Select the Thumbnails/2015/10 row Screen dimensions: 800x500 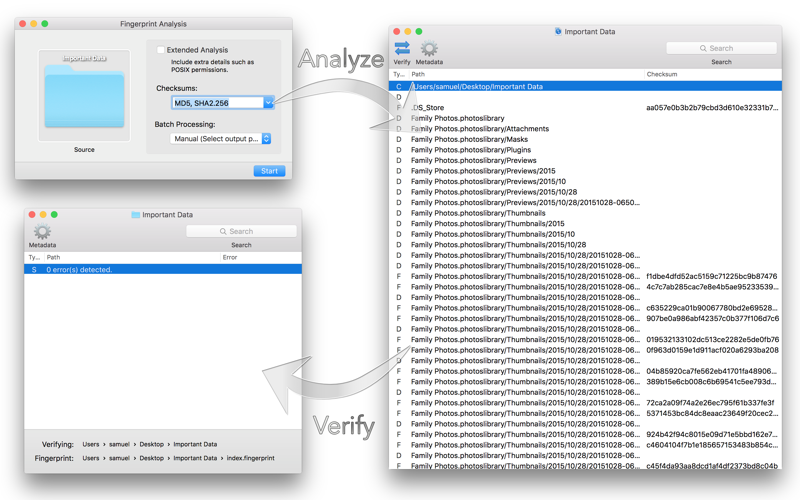[x=585, y=234]
